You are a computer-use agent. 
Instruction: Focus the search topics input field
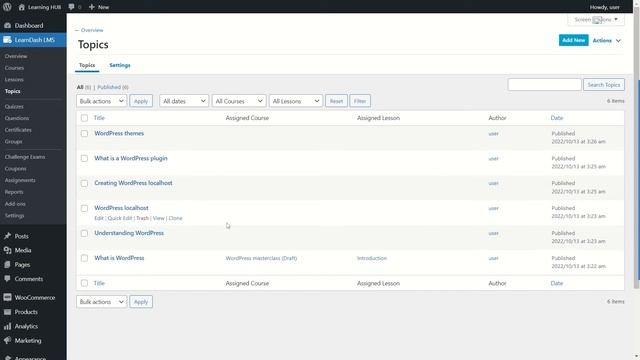pos(544,85)
